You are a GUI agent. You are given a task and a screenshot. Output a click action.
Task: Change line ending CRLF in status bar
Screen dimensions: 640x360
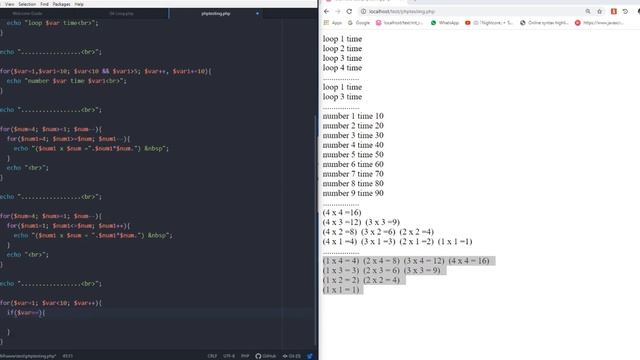(212, 356)
